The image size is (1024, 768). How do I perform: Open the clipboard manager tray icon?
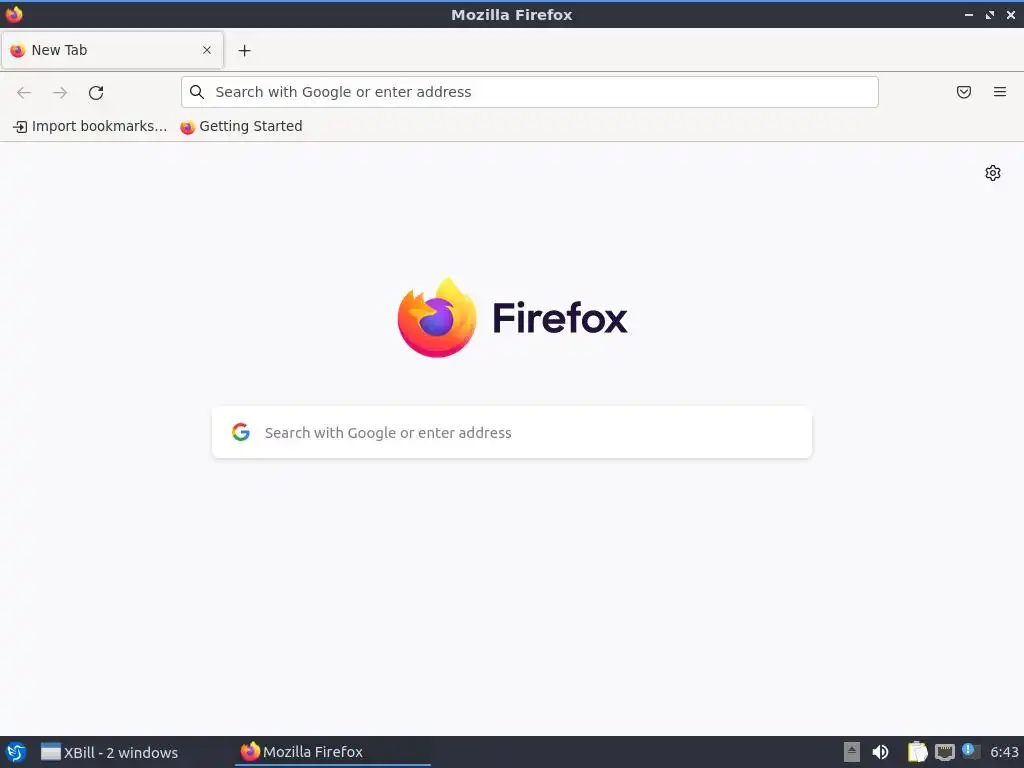click(917, 752)
